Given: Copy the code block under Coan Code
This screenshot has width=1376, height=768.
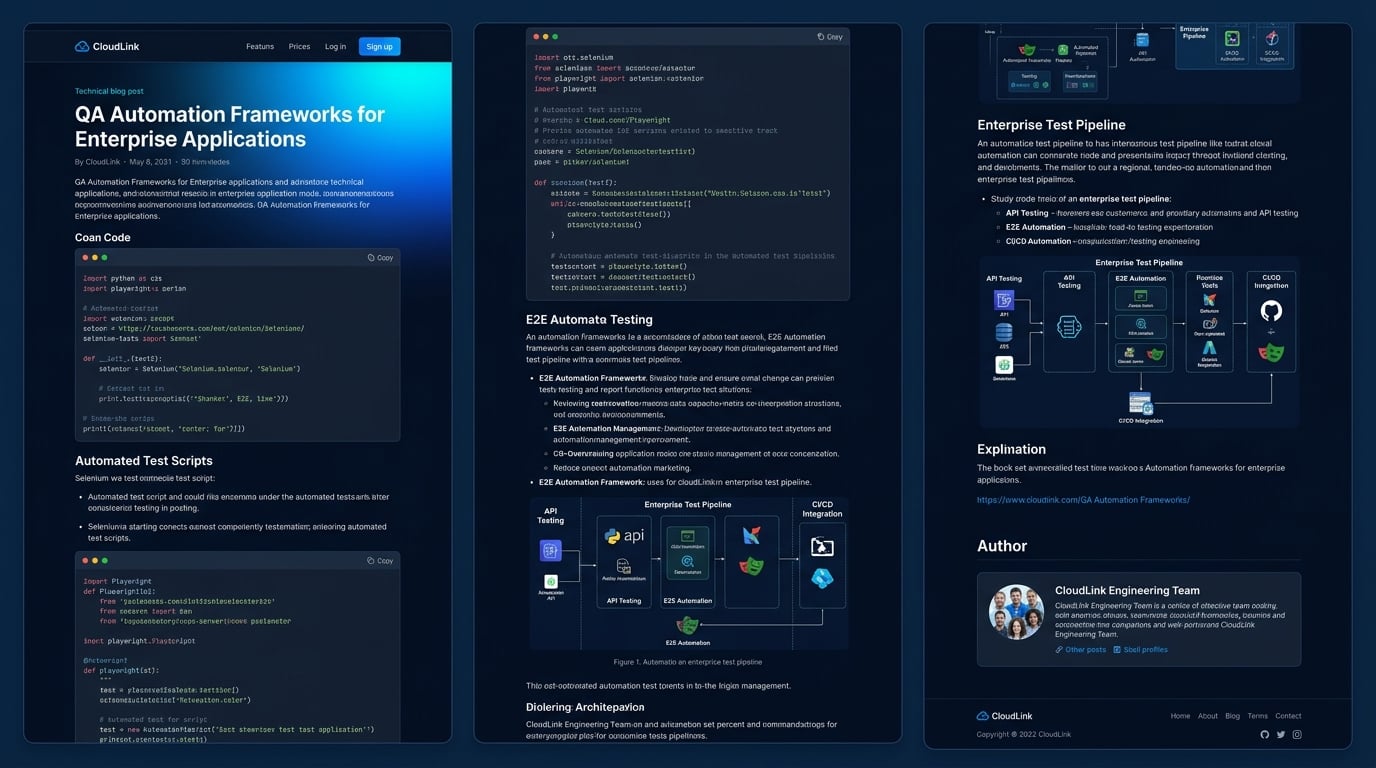Looking at the screenshot, I should tap(380, 257).
